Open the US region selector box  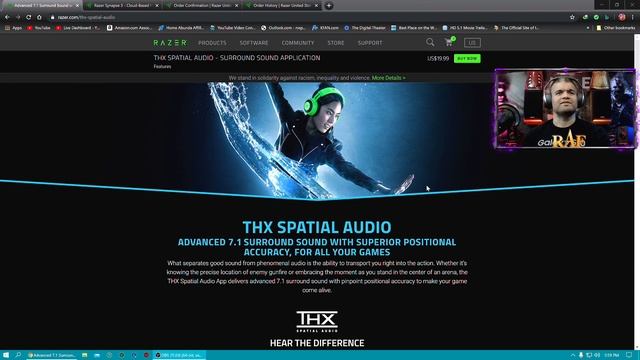[472, 42]
